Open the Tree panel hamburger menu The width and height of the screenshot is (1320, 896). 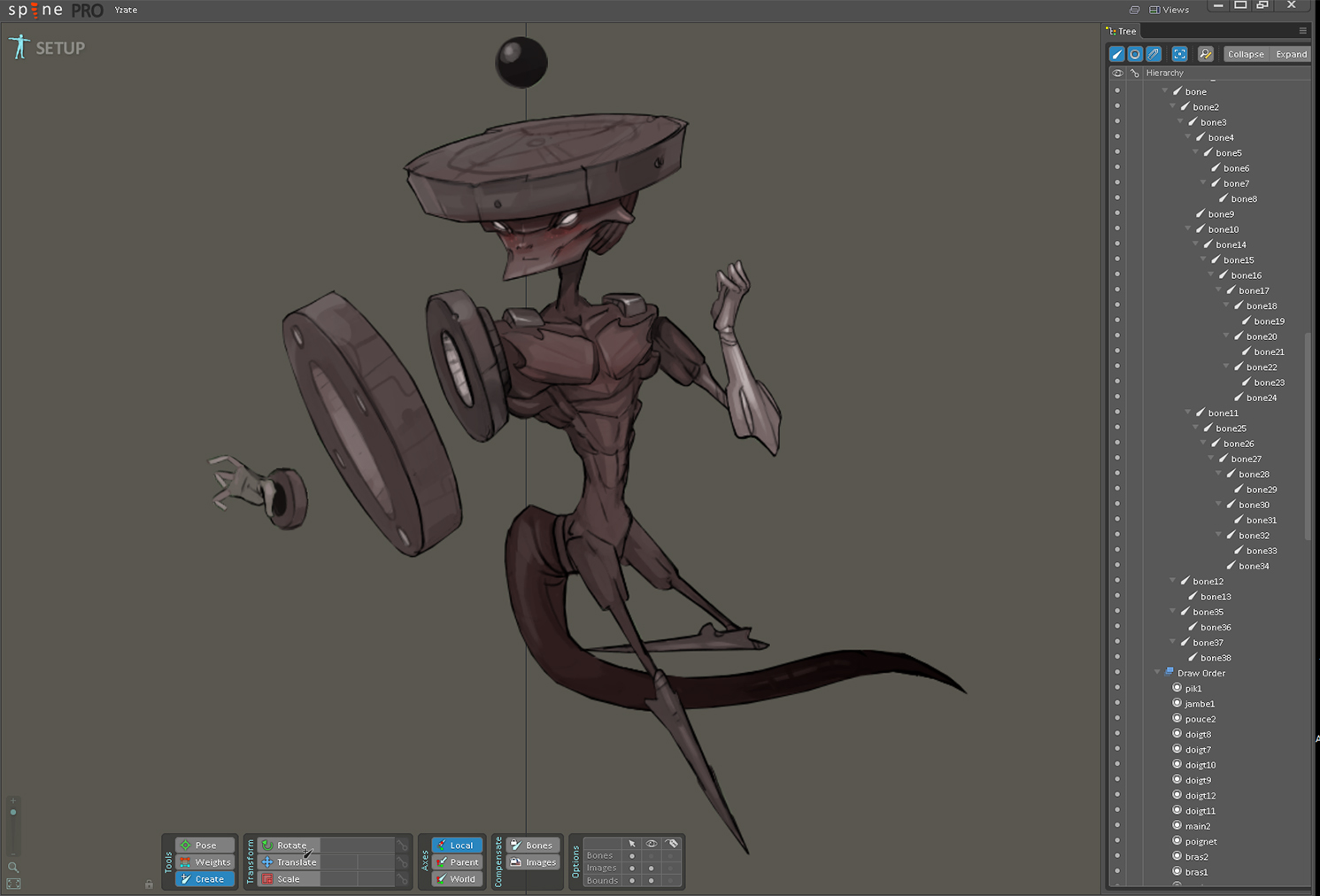1302,31
